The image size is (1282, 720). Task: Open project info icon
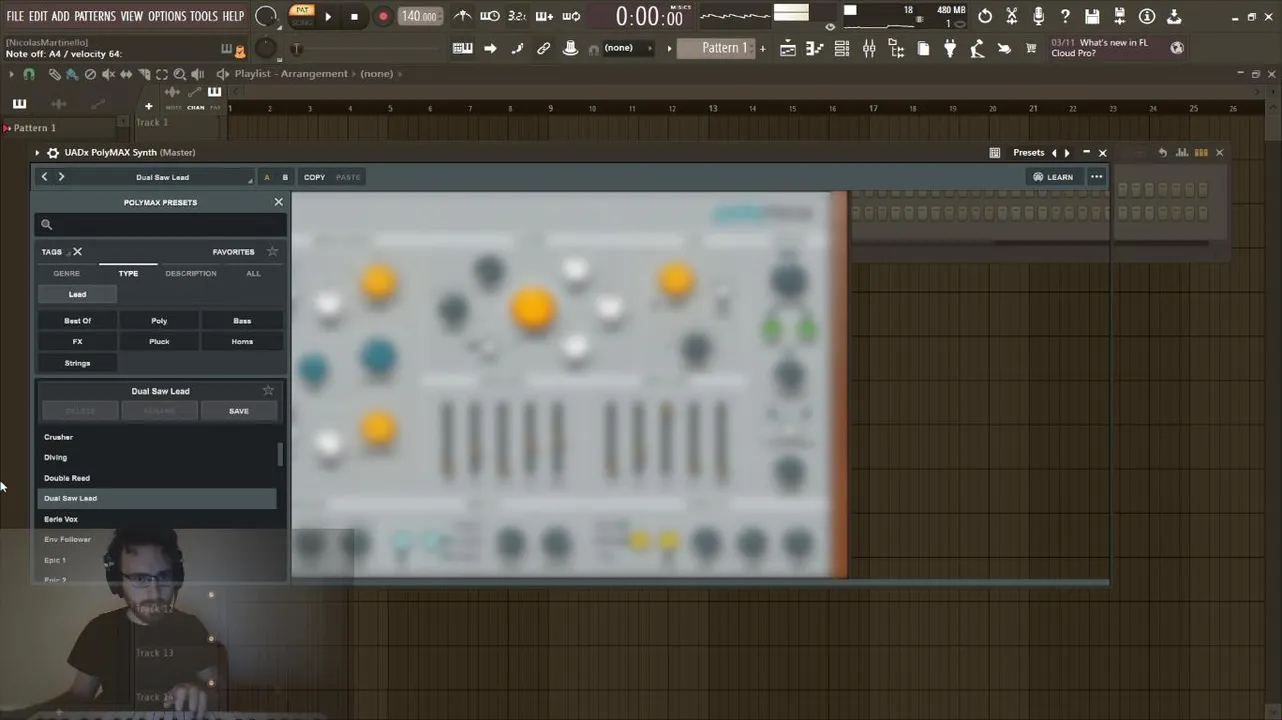1147,16
